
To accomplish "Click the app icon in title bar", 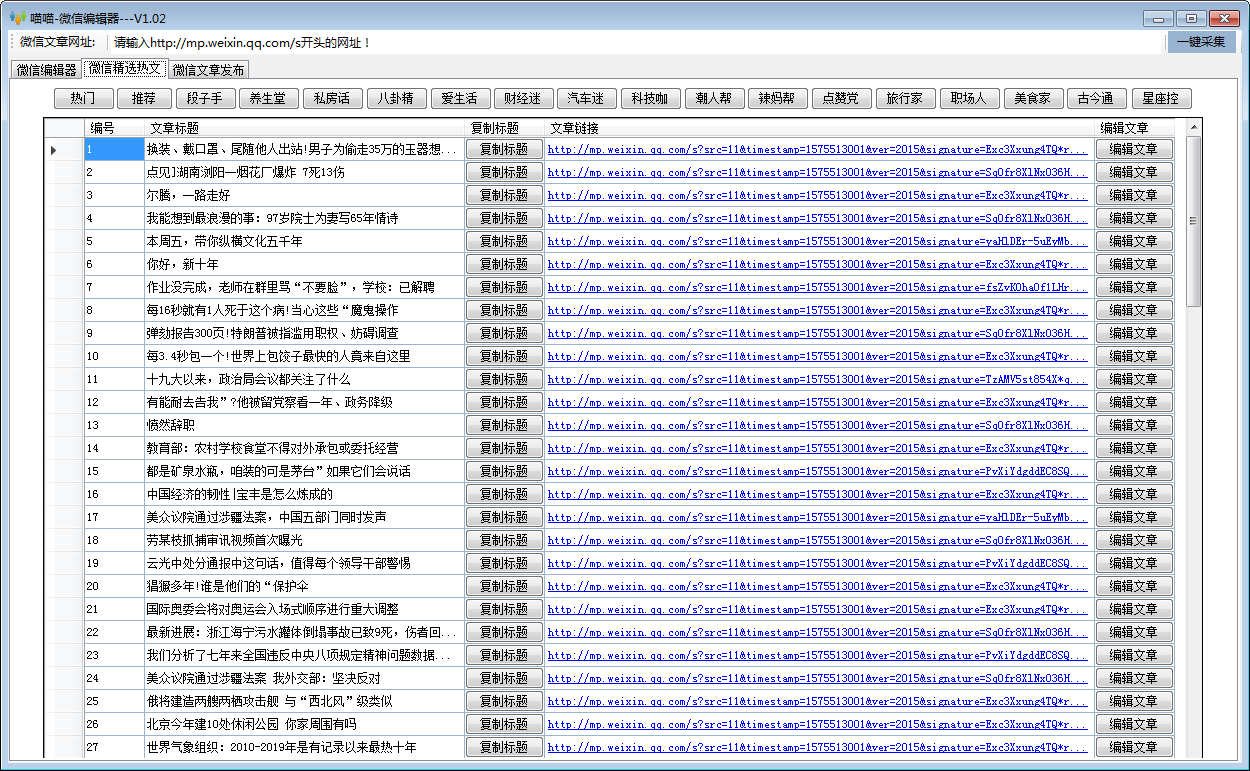I will (17, 18).
